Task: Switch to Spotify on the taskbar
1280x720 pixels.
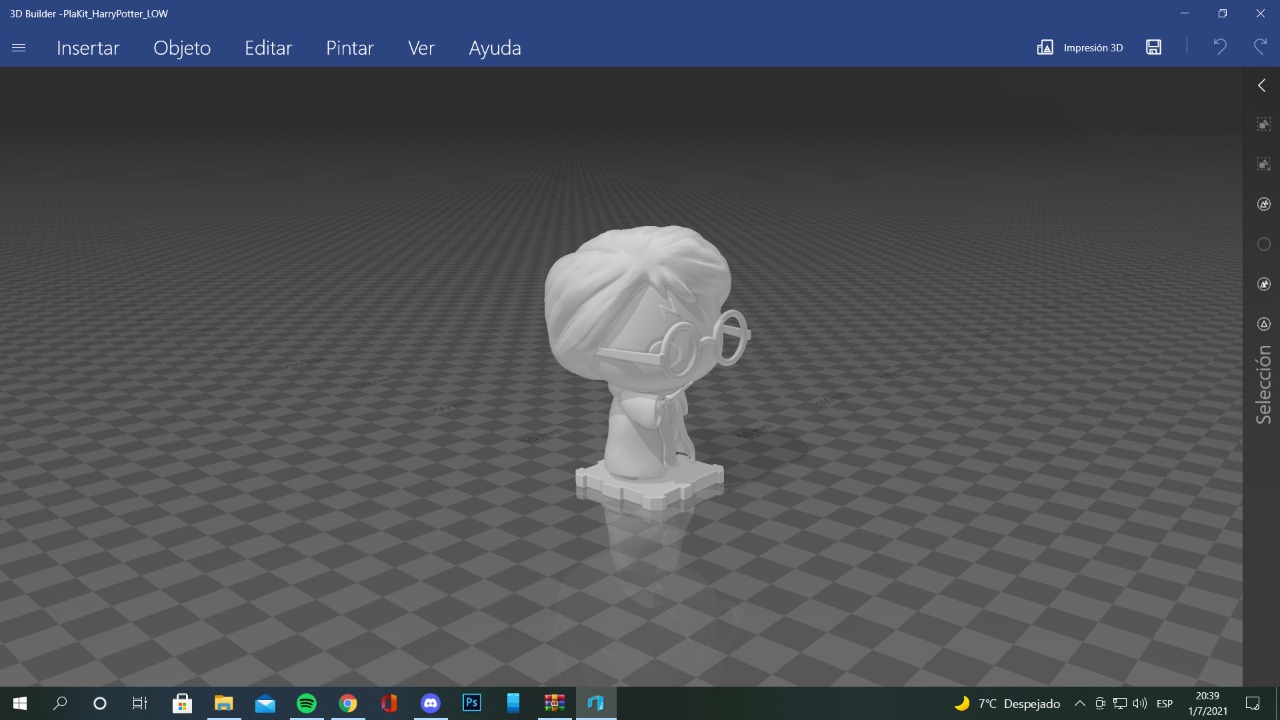Action: [x=306, y=704]
